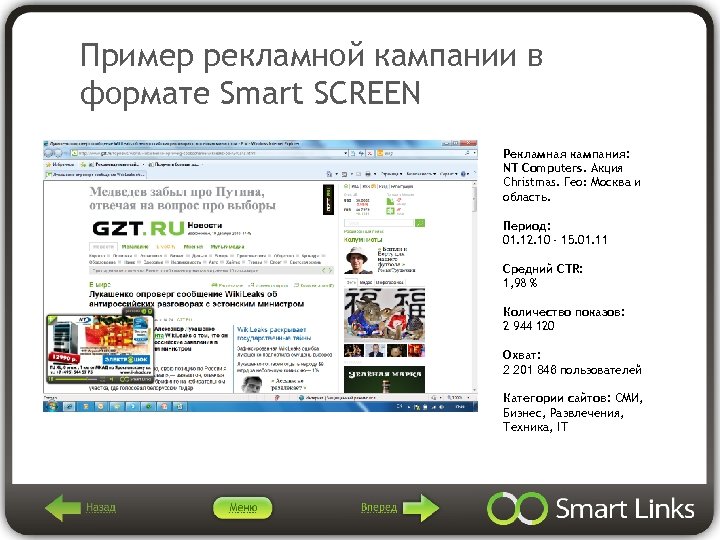Click the NT Computers ad banner
This screenshot has height=540, width=720.
point(100,346)
